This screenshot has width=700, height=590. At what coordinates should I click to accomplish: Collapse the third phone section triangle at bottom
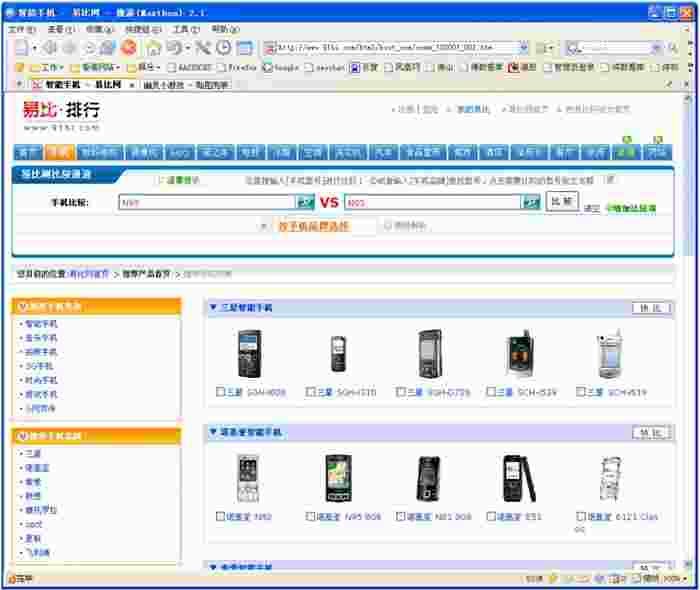[x=213, y=567]
